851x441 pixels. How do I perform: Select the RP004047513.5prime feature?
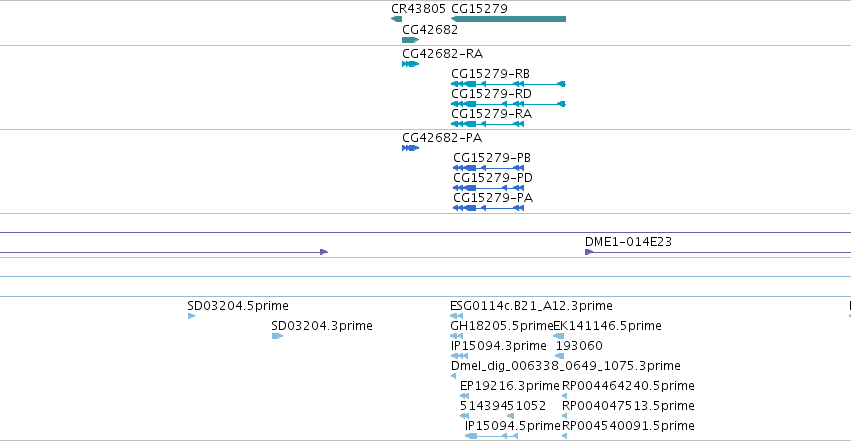(x=564, y=417)
